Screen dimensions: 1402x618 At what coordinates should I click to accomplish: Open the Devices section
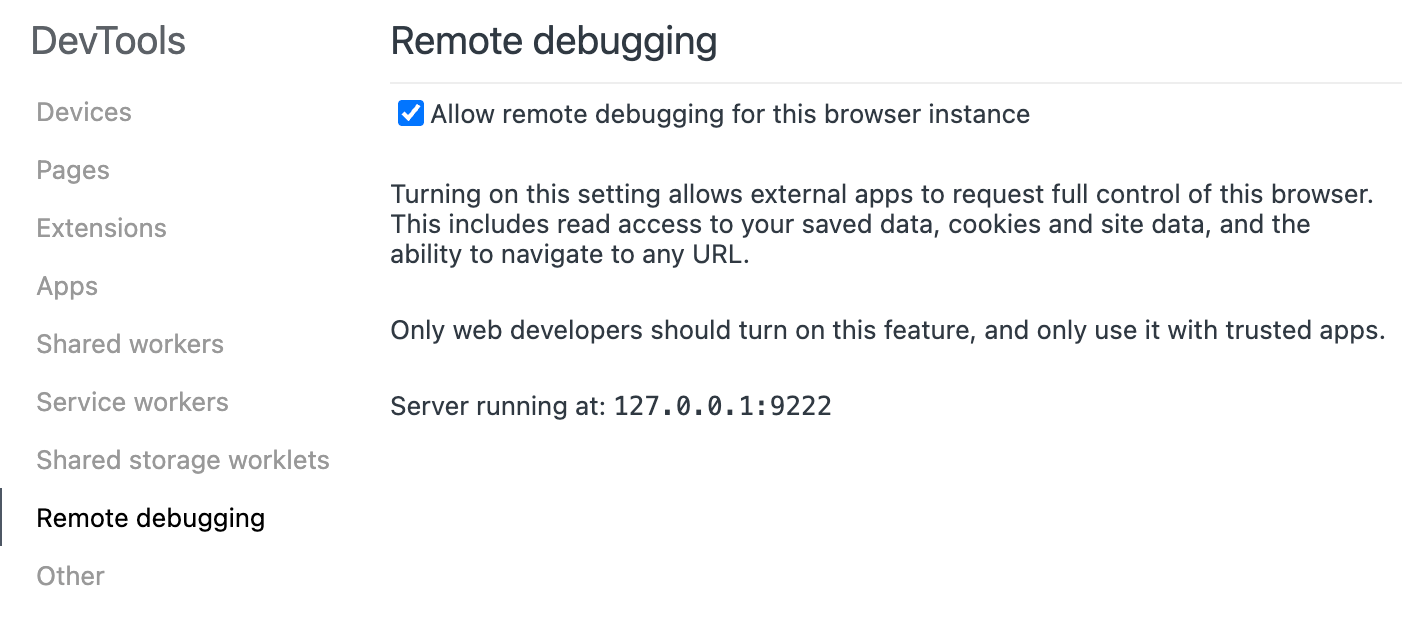coord(84,112)
